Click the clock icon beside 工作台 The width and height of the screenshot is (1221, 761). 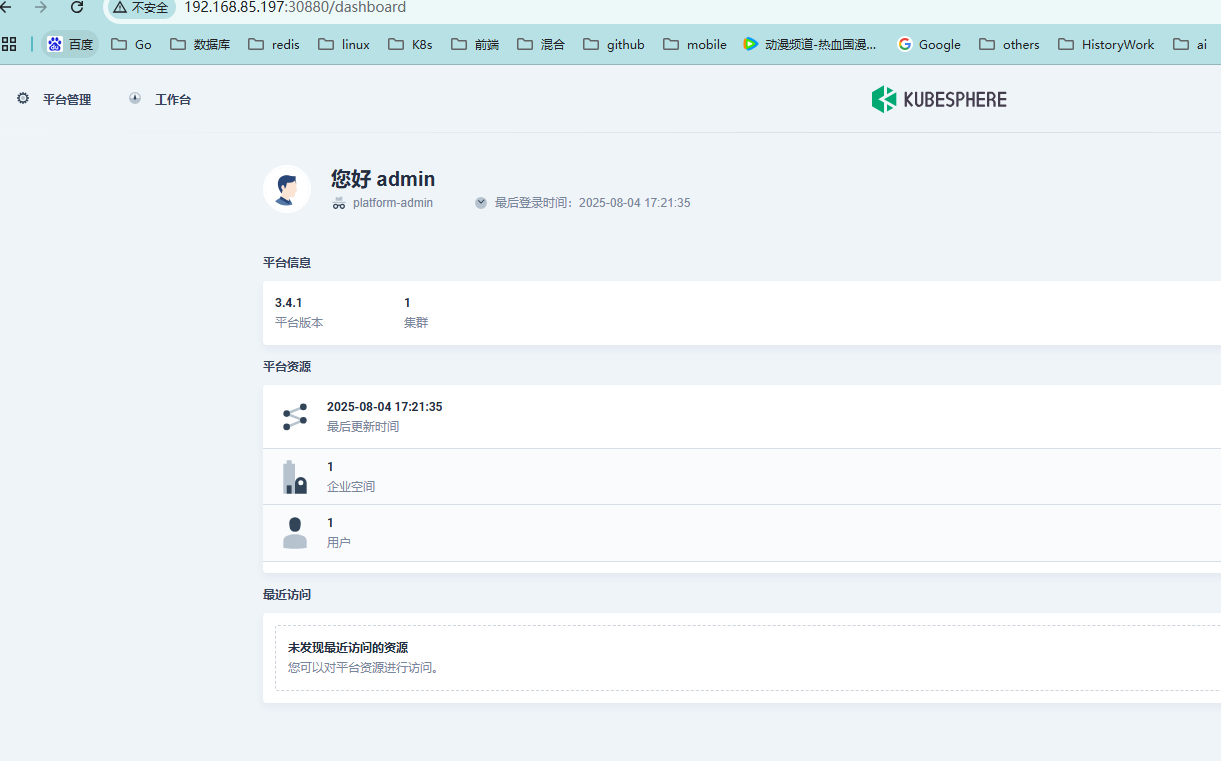point(135,98)
